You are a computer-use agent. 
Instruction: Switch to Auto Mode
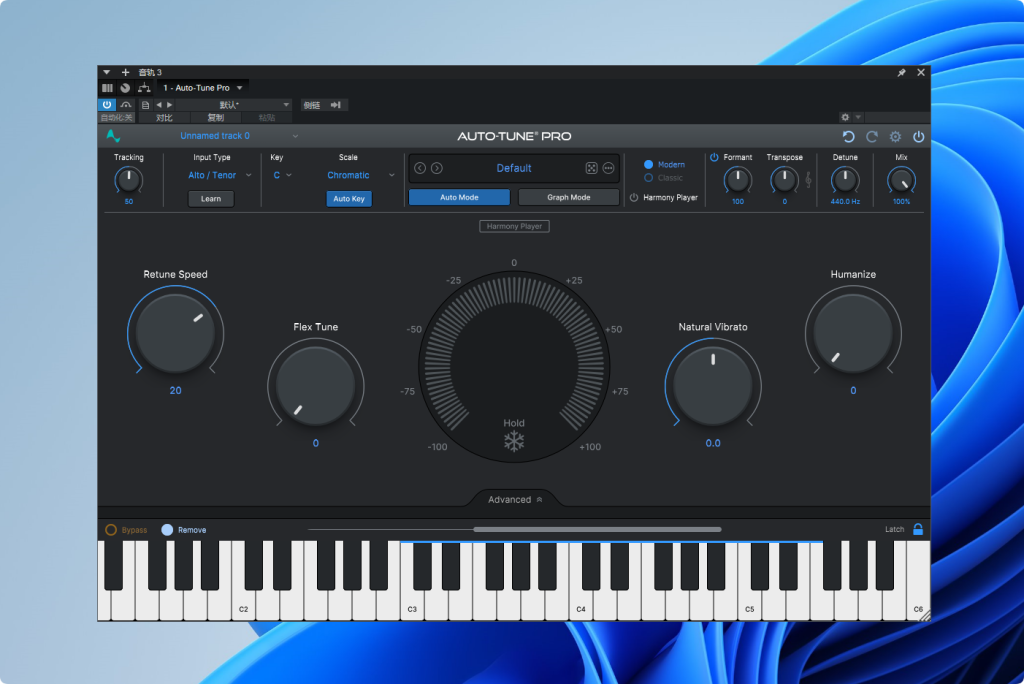click(459, 197)
